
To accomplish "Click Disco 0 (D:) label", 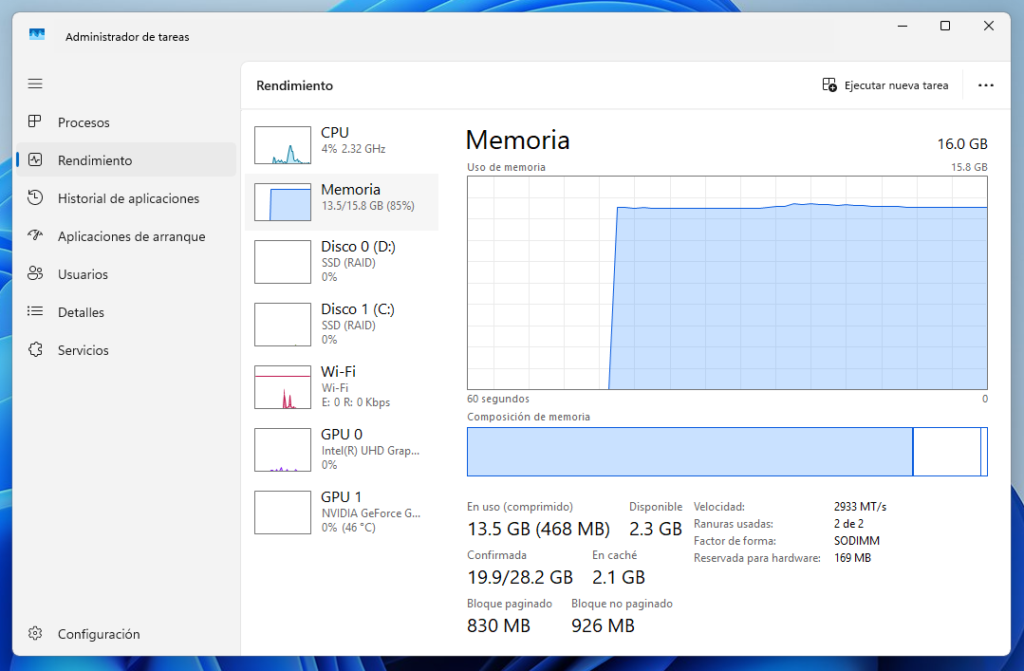I will coord(358,246).
